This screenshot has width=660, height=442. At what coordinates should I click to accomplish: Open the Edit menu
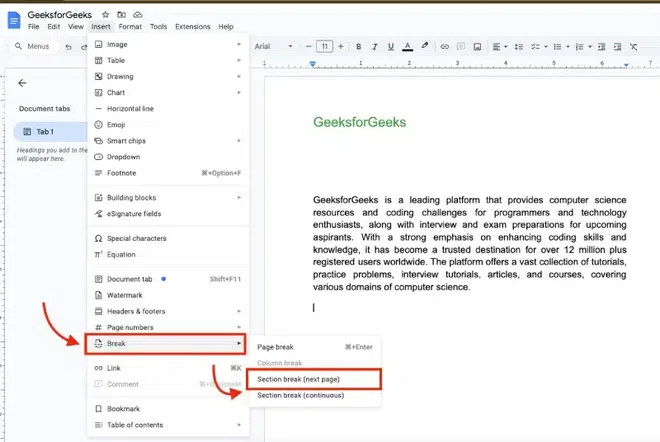[53, 27]
